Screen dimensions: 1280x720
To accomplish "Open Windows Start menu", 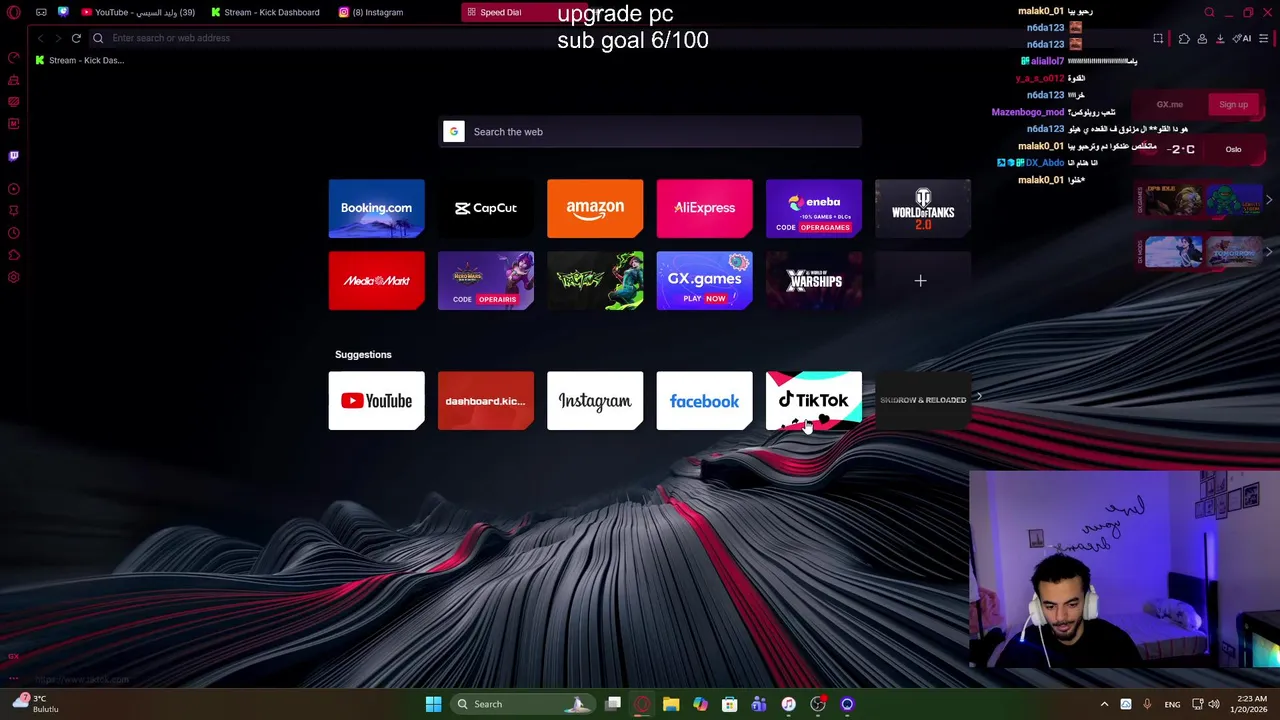I will click(433, 704).
